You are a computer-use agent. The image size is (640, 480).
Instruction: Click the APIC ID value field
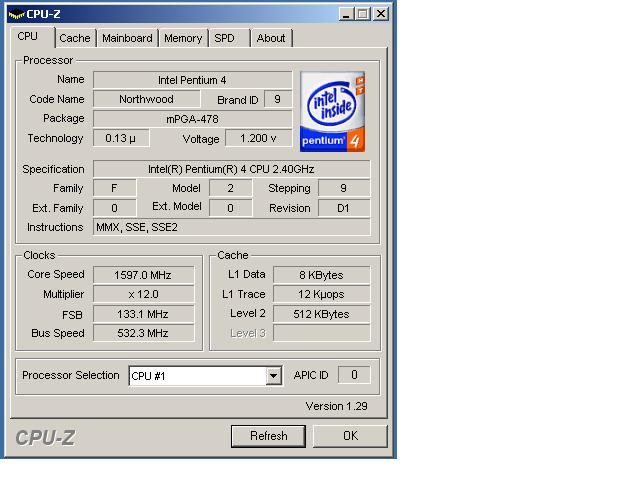coord(354,375)
